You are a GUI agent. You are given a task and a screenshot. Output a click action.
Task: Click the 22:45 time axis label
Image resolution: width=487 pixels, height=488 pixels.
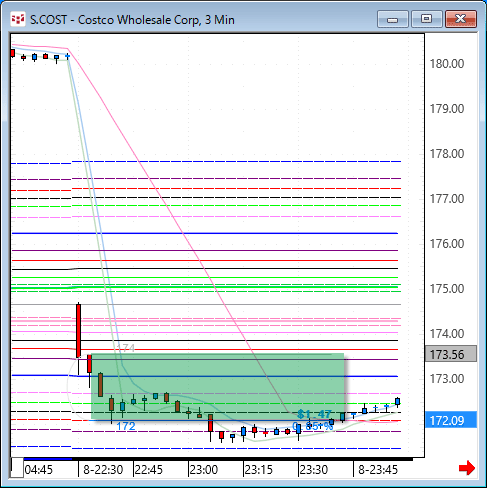[149, 470]
